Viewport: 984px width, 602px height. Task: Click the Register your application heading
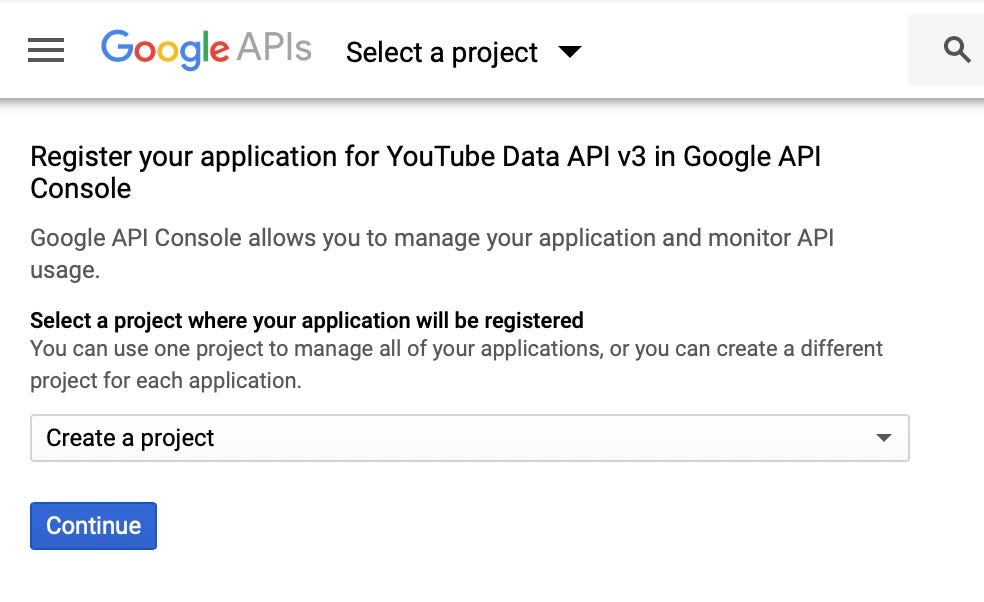coord(425,172)
